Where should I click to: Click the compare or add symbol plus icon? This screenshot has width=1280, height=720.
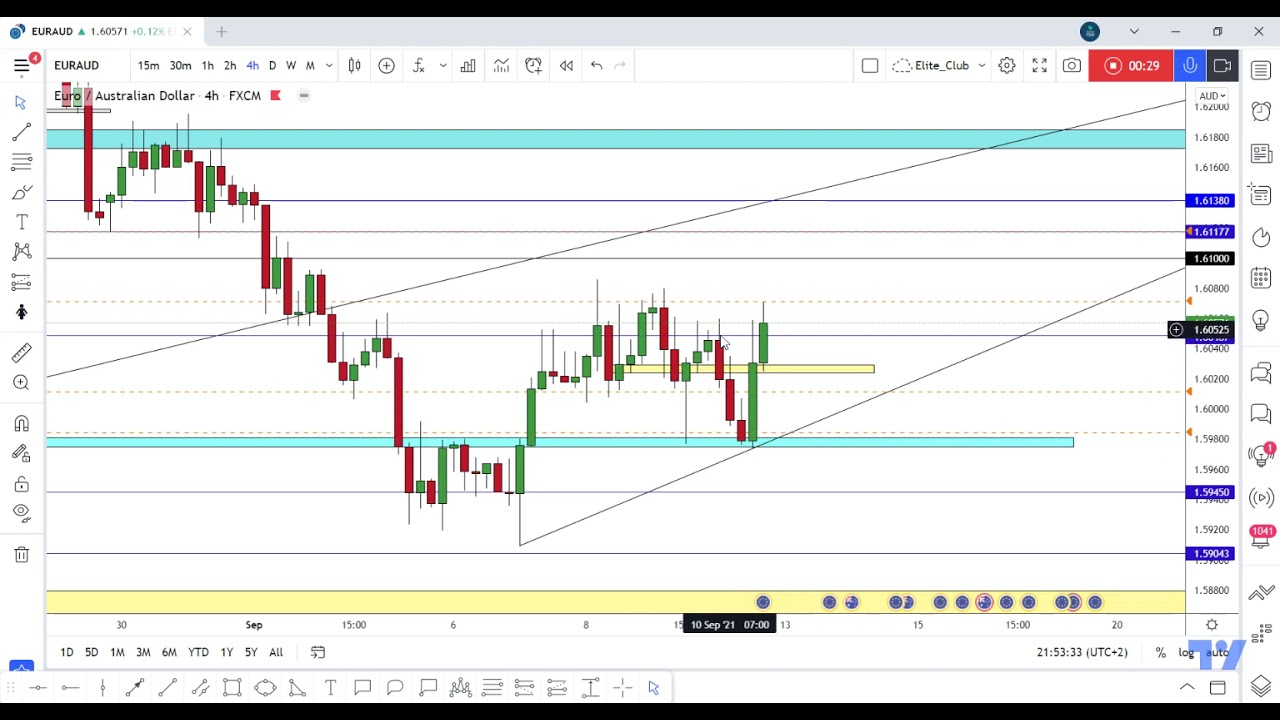coord(386,66)
